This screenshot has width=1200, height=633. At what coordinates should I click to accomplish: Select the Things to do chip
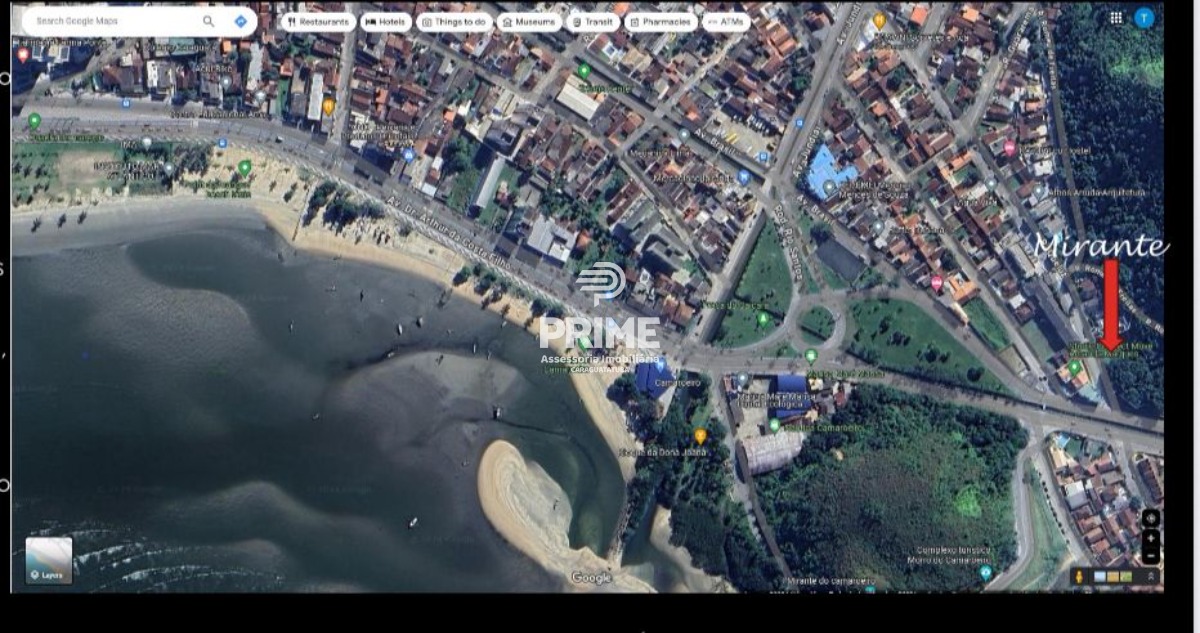click(x=454, y=22)
